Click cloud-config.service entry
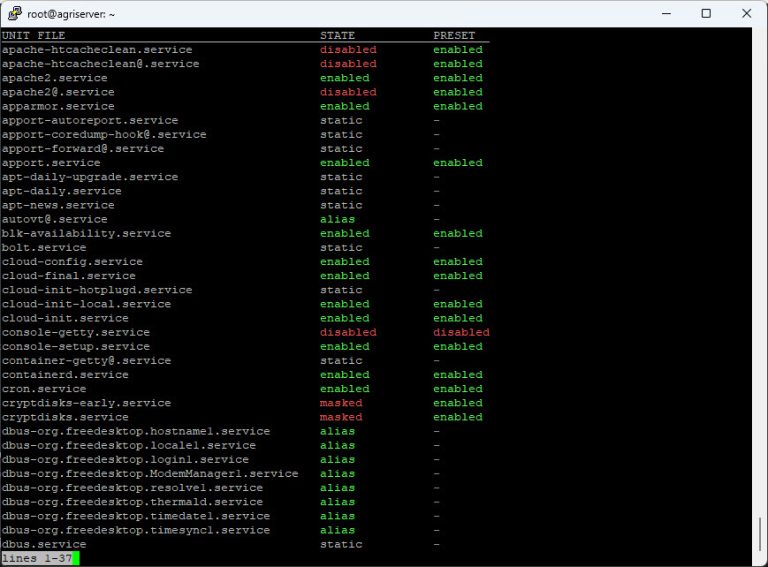Image resolution: width=768 pixels, height=567 pixels. tap(72, 262)
